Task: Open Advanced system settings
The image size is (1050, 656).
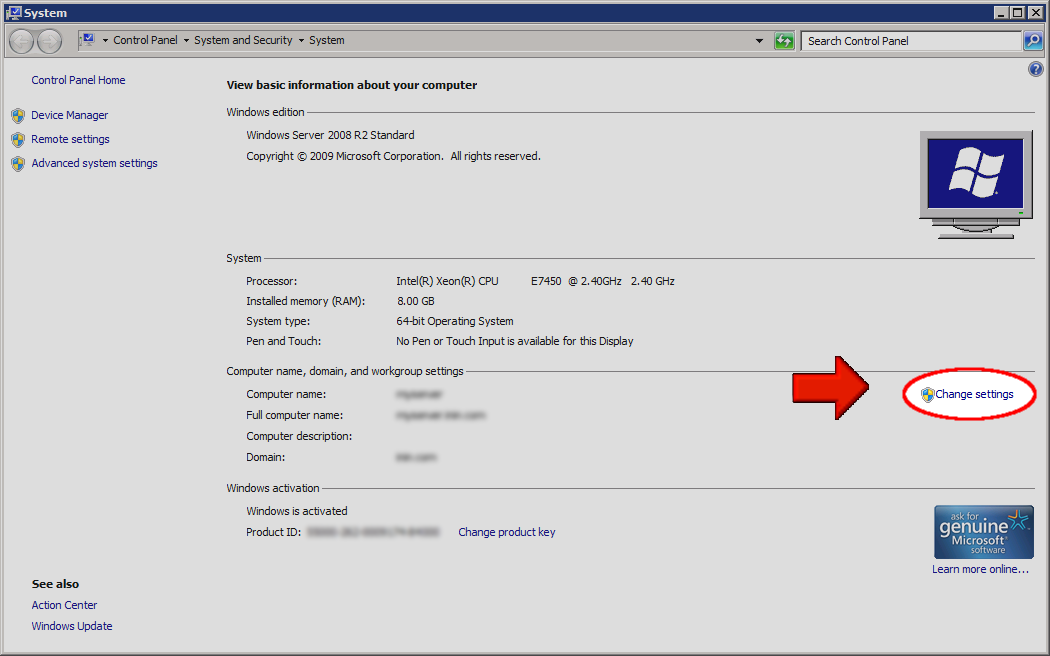Action: [x=94, y=164]
